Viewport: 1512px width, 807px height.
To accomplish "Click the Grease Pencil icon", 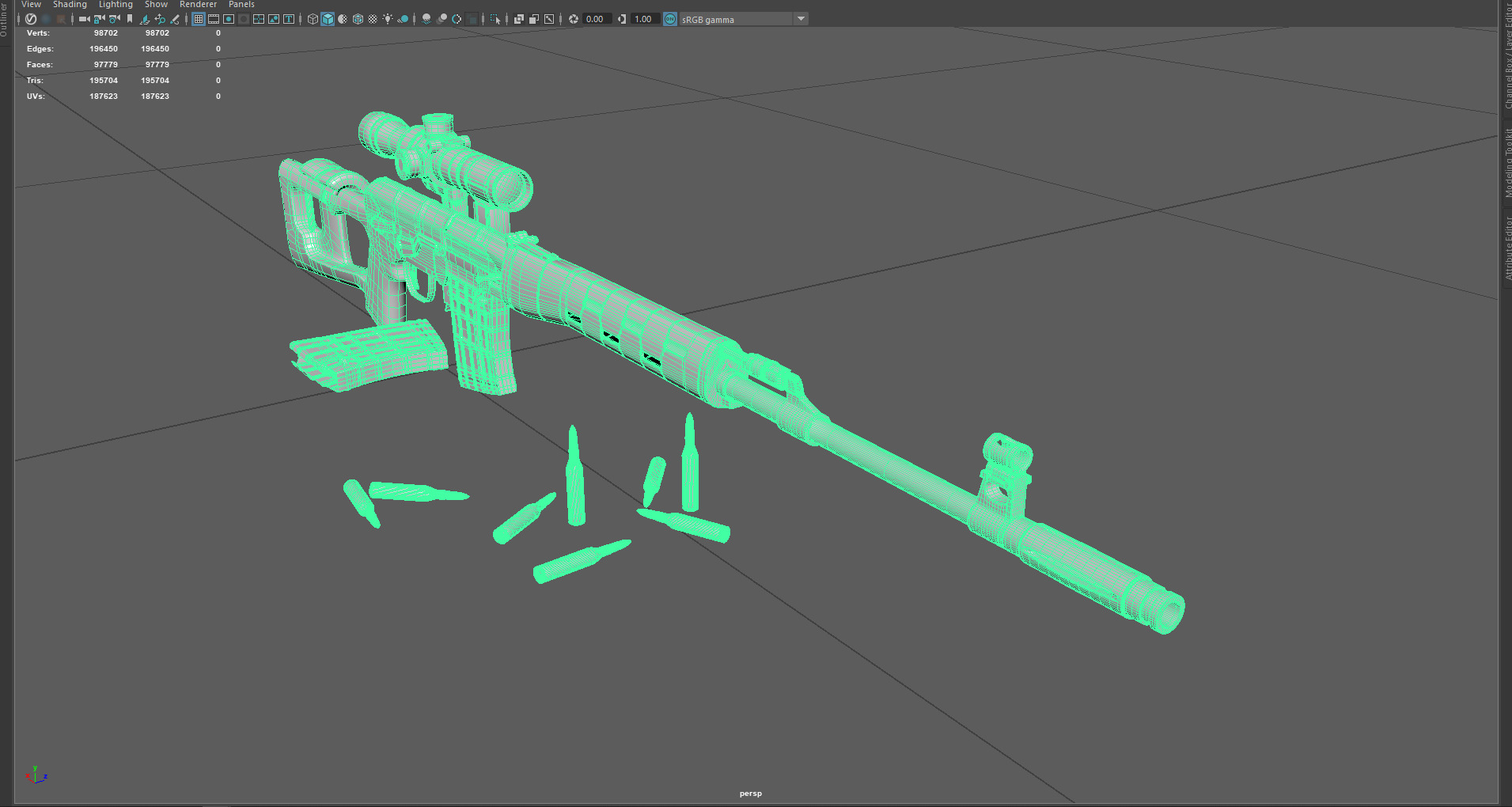I will (x=175, y=19).
